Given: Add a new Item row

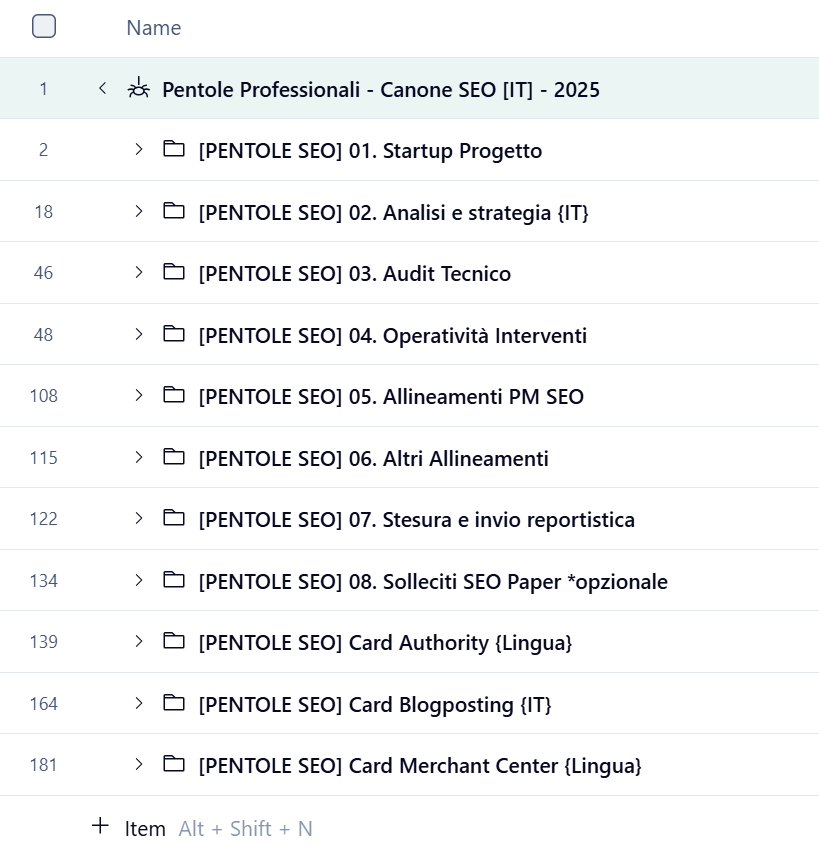Looking at the screenshot, I should click(145, 828).
